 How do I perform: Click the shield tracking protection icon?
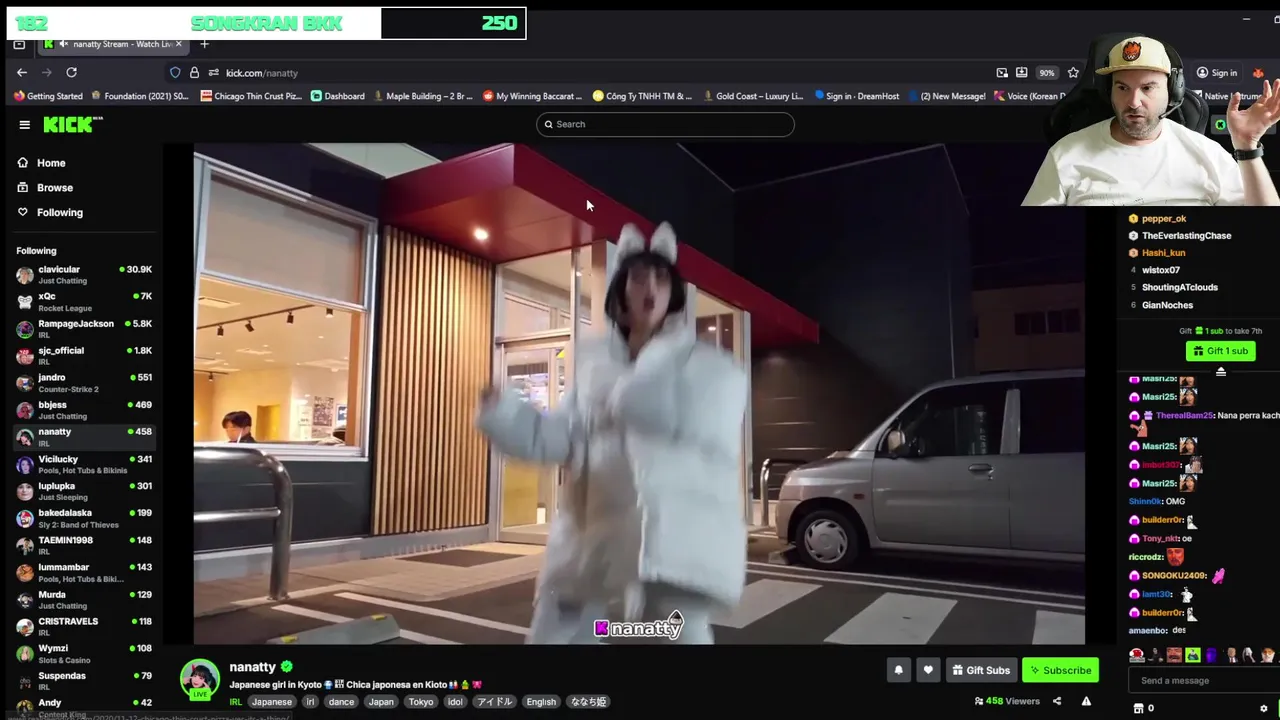pyautogui.click(x=175, y=72)
